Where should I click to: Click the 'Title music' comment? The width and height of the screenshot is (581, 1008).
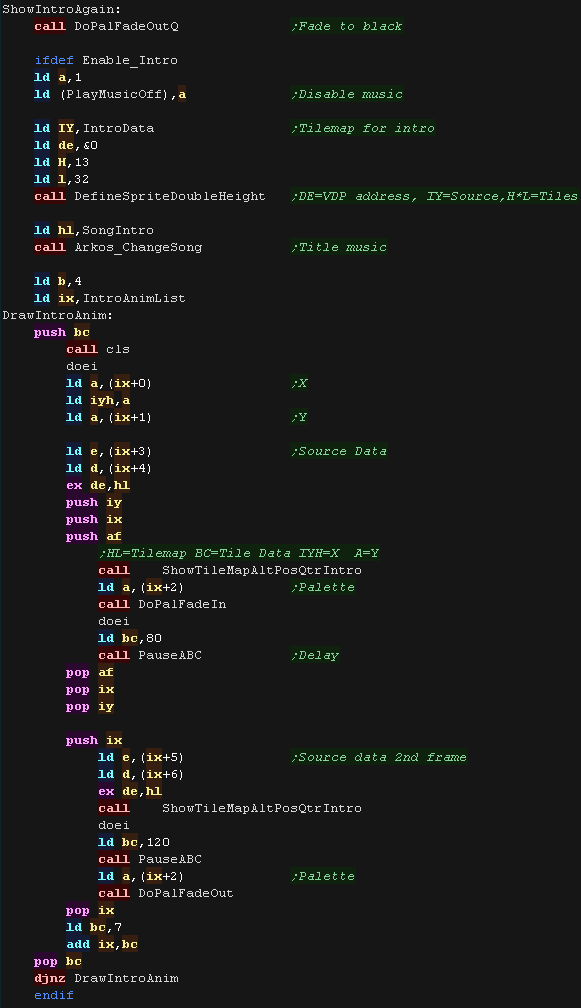pos(339,247)
